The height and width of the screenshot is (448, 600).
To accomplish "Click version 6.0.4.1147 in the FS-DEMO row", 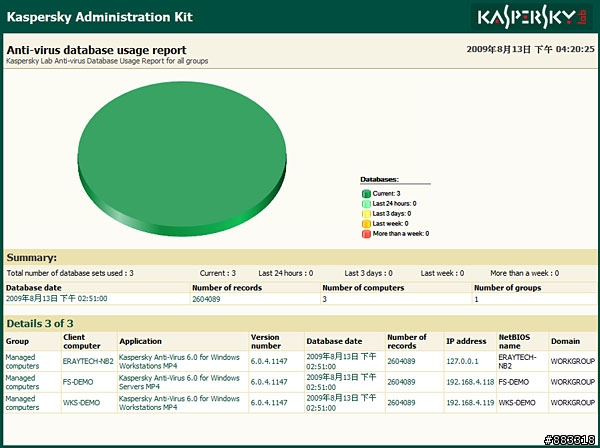I will pyautogui.click(x=269, y=382).
